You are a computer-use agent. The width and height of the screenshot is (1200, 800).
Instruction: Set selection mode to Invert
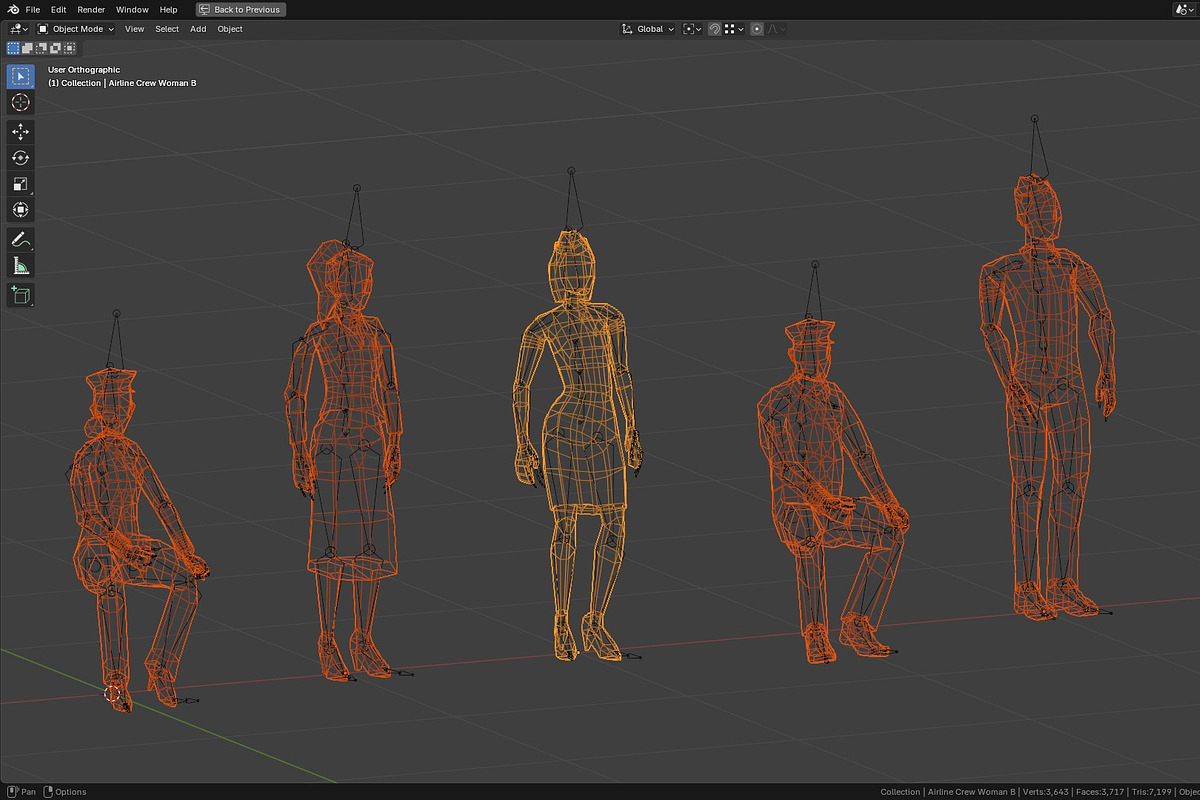[x=53, y=48]
